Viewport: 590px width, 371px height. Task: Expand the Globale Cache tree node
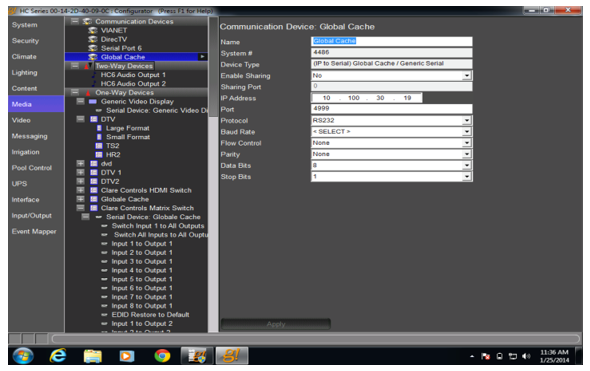(81, 199)
